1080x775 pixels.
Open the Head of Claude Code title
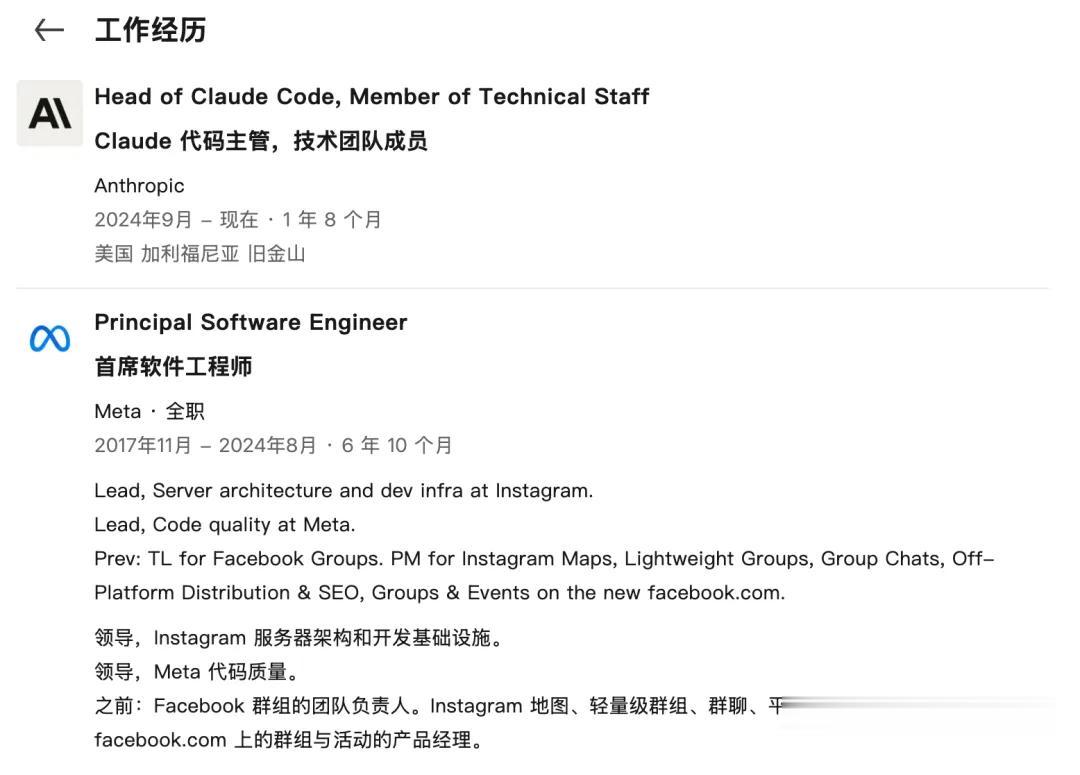coord(371,97)
